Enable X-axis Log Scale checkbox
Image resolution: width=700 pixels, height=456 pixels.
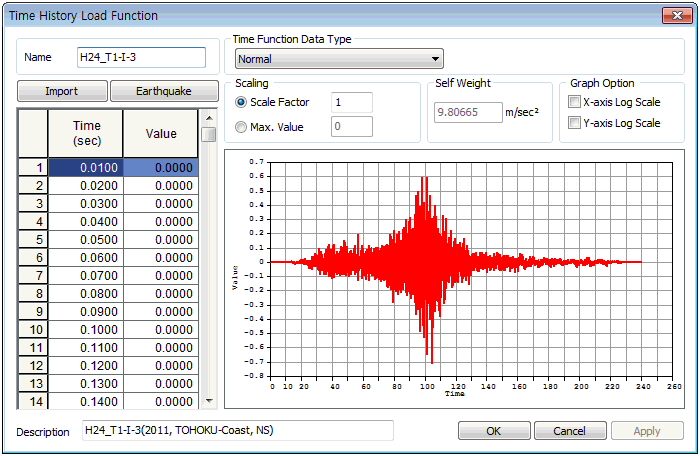point(574,102)
